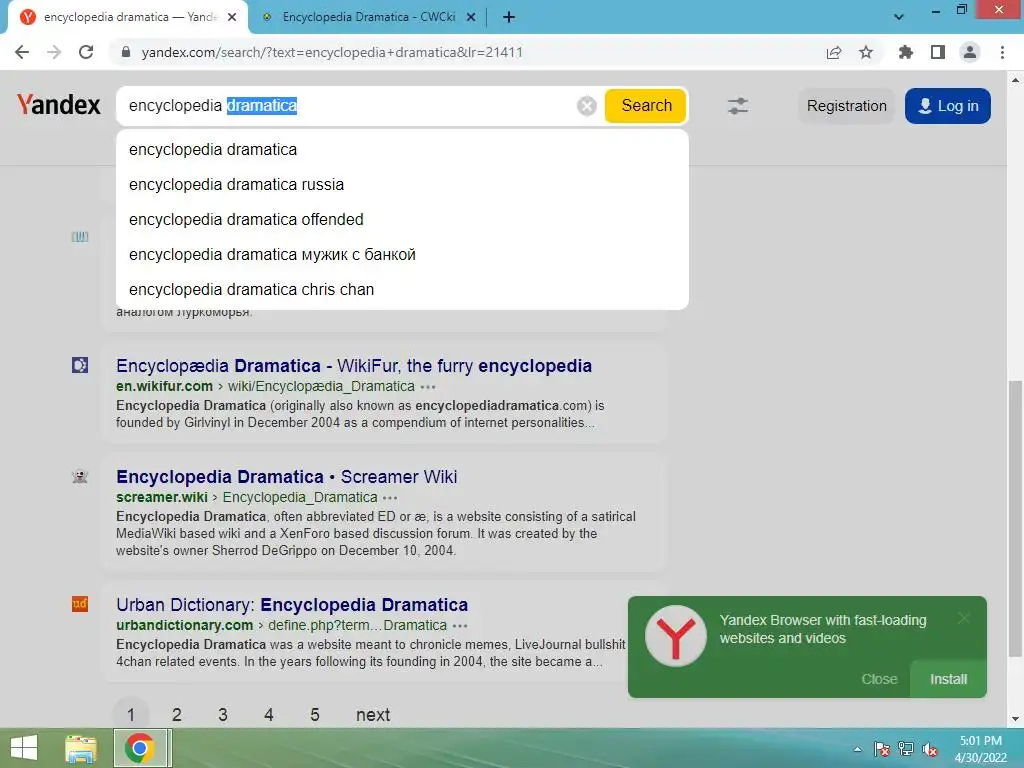The width and height of the screenshot is (1024, 768).
Task: Select suggestion 'encyclopedia dramatica offended'
Action: [402, 219]
